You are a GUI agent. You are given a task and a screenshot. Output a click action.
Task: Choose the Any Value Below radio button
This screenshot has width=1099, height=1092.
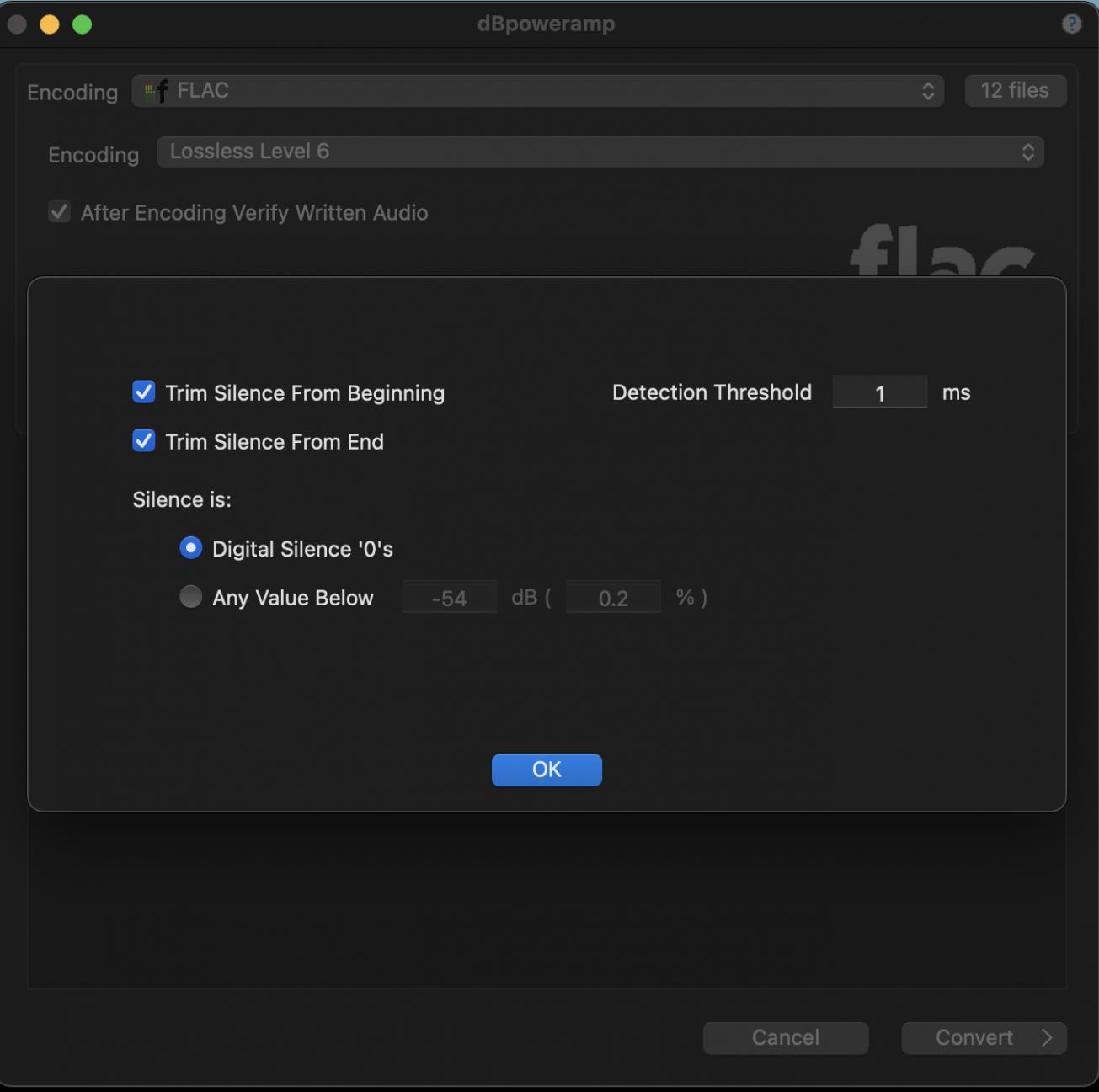point(191,597)
